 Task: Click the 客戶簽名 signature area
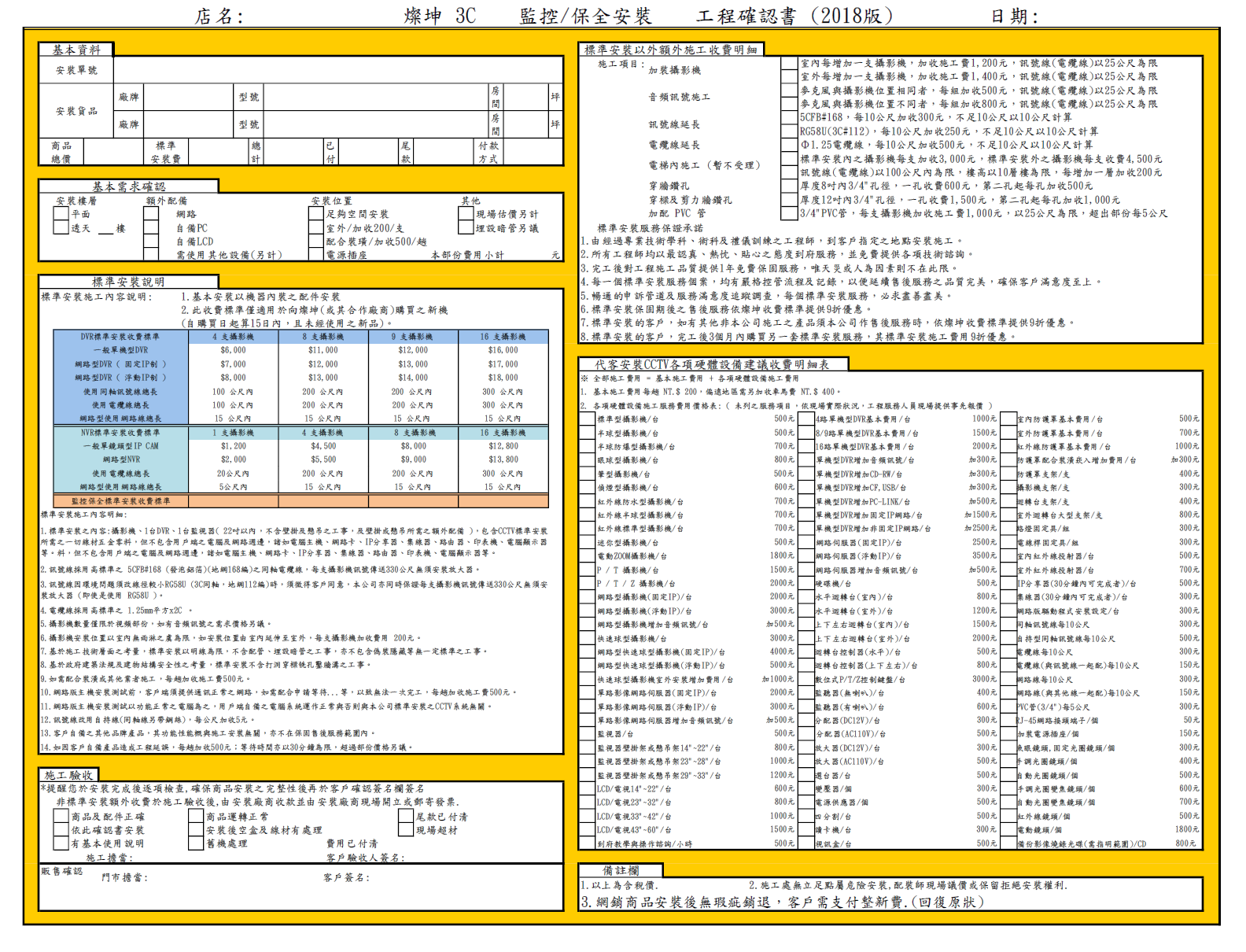click(346, 877)
